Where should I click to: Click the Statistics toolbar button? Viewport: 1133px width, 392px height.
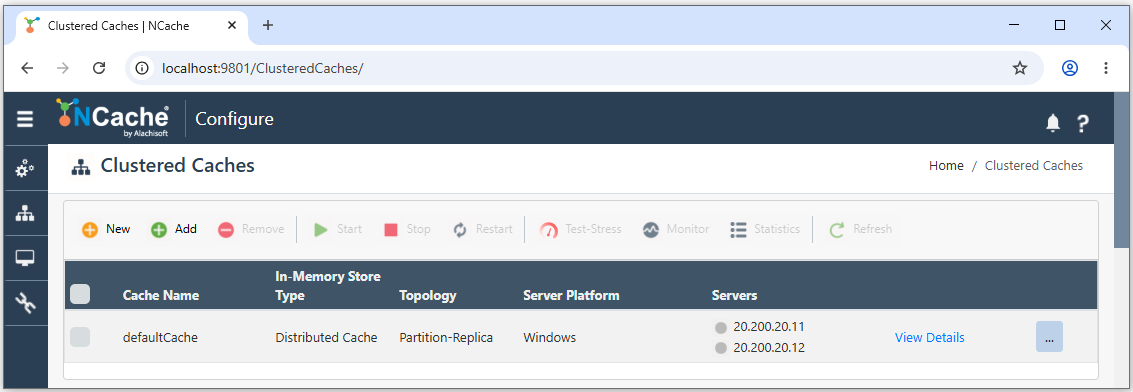tap(764, 230)
